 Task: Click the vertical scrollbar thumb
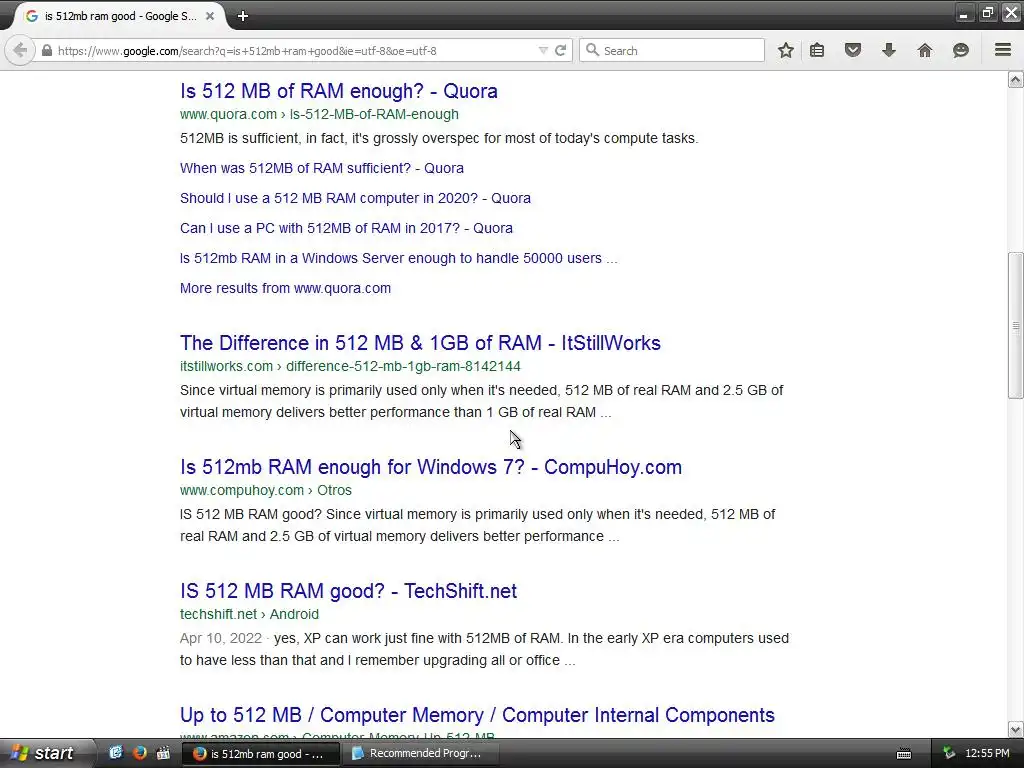pyautogui.click(x=1016, y=325)
